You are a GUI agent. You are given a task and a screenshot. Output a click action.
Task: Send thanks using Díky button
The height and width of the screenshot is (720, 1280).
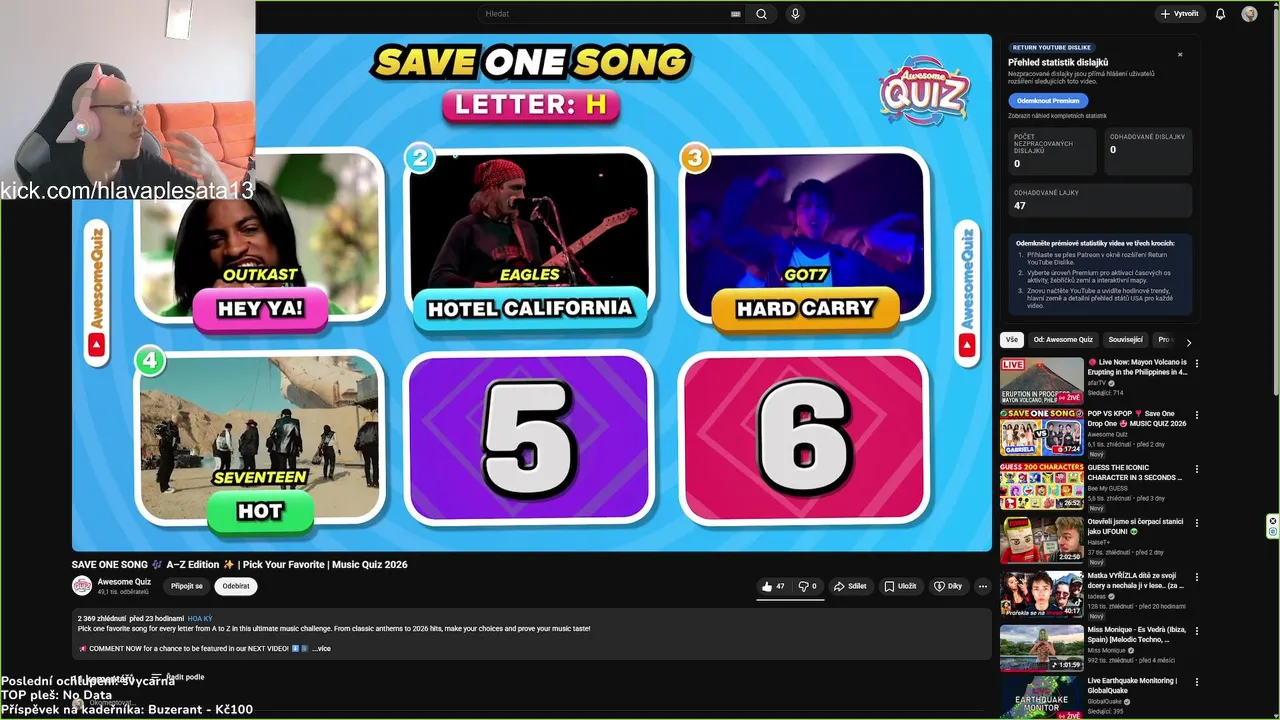pyautogui.click(x=948, y=586)
